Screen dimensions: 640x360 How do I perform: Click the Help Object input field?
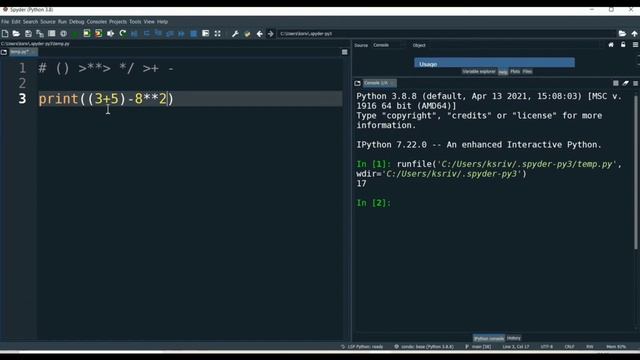(514, 45)
